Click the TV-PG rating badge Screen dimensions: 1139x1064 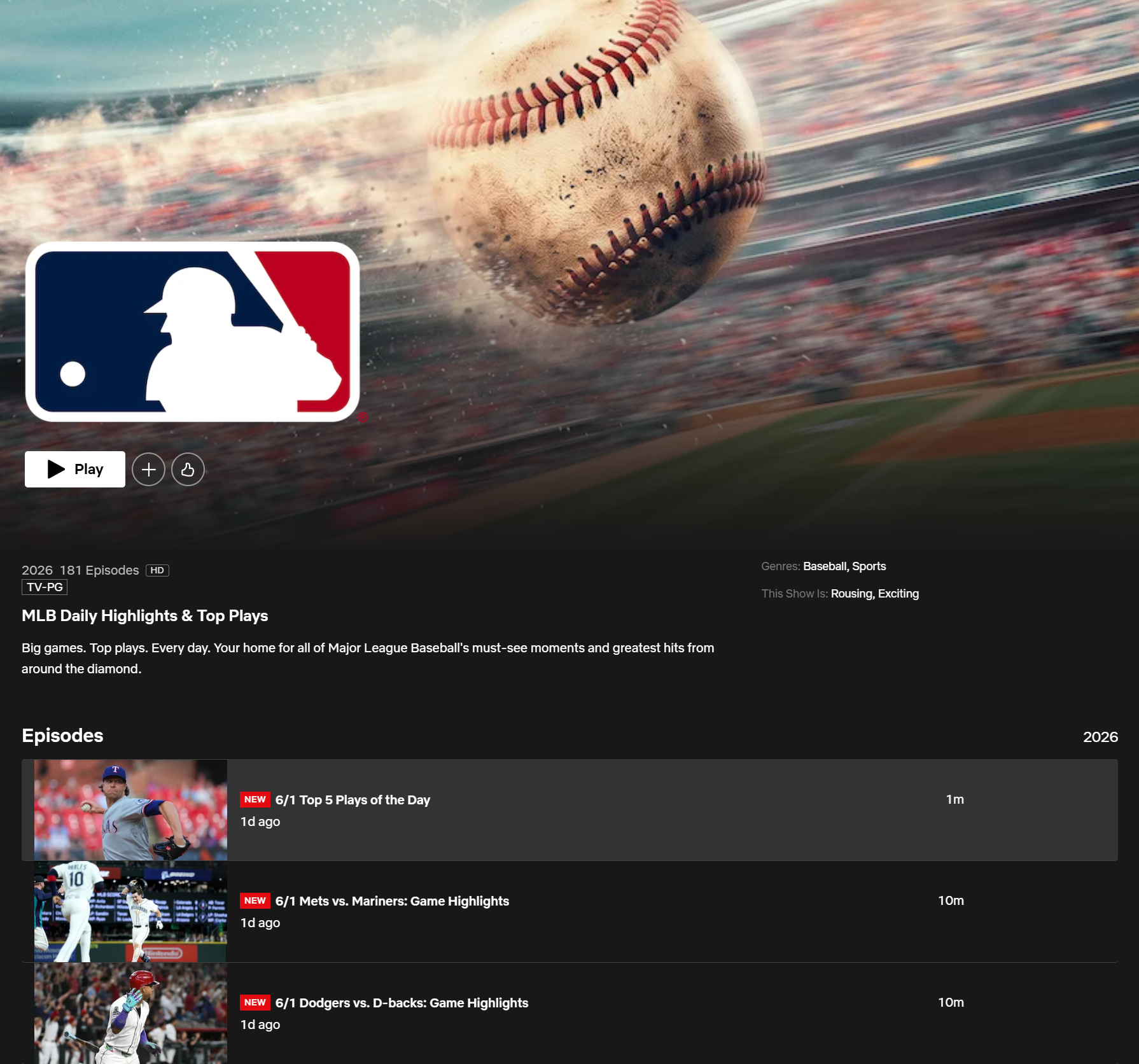tap(45, 587)
